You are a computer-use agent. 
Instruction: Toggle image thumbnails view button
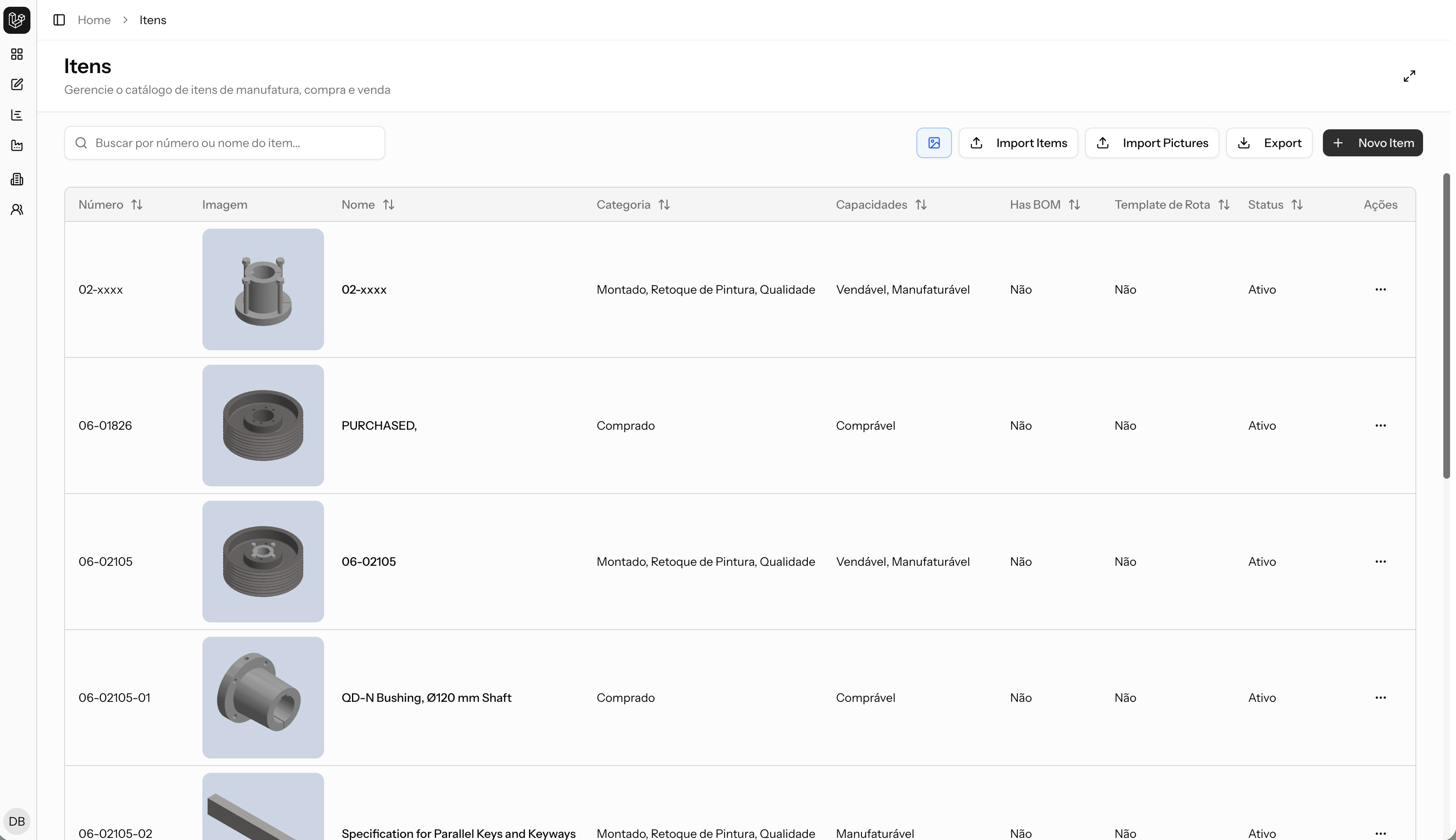tap(933, 143)
